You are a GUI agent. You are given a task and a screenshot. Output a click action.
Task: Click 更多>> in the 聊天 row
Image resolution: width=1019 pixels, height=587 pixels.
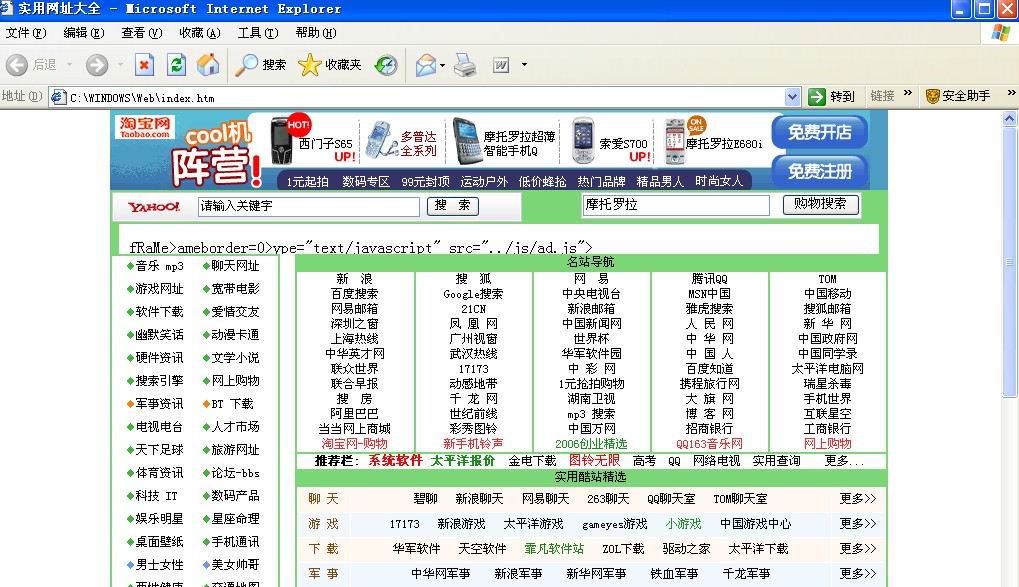pyautogui.click(x=857, y=499)
